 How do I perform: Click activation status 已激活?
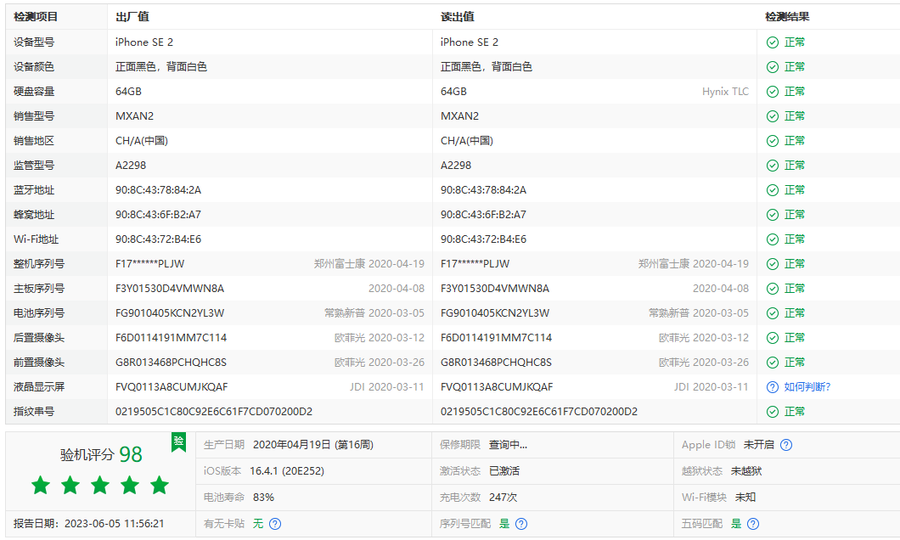505,471
